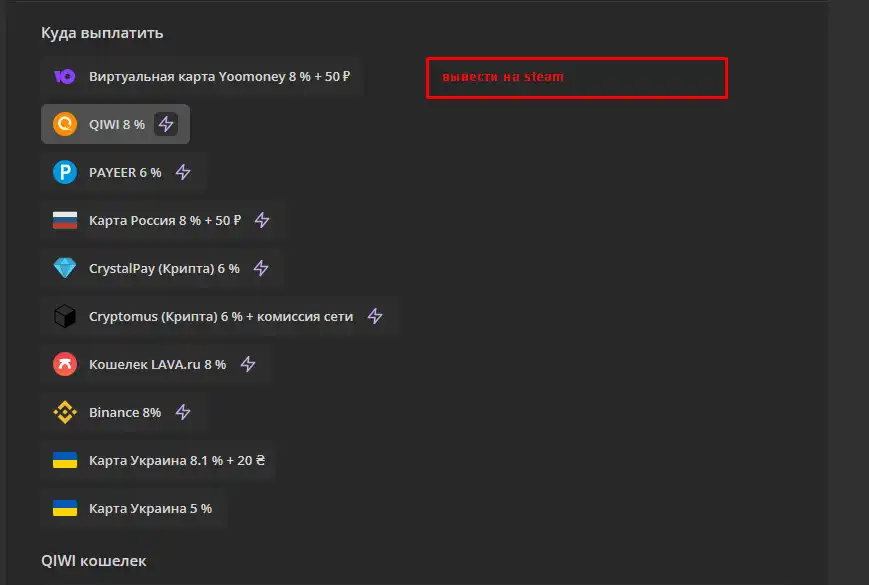Click the Yoomoney purple logo icon
Viewport: 869px width, 585px height.
(65, 76)
